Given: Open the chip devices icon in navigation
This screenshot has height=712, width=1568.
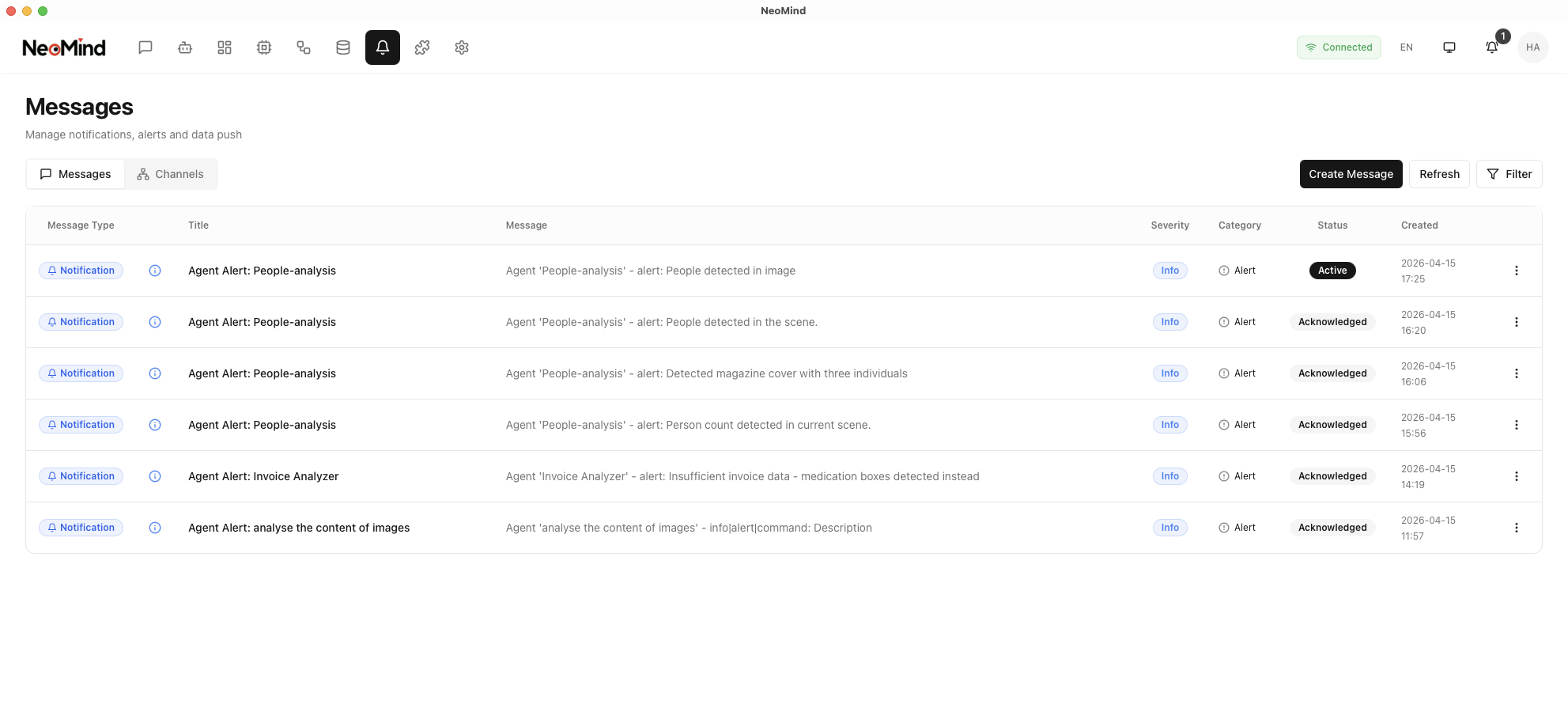Looking at the screenshot, I should tap(264, 47).
